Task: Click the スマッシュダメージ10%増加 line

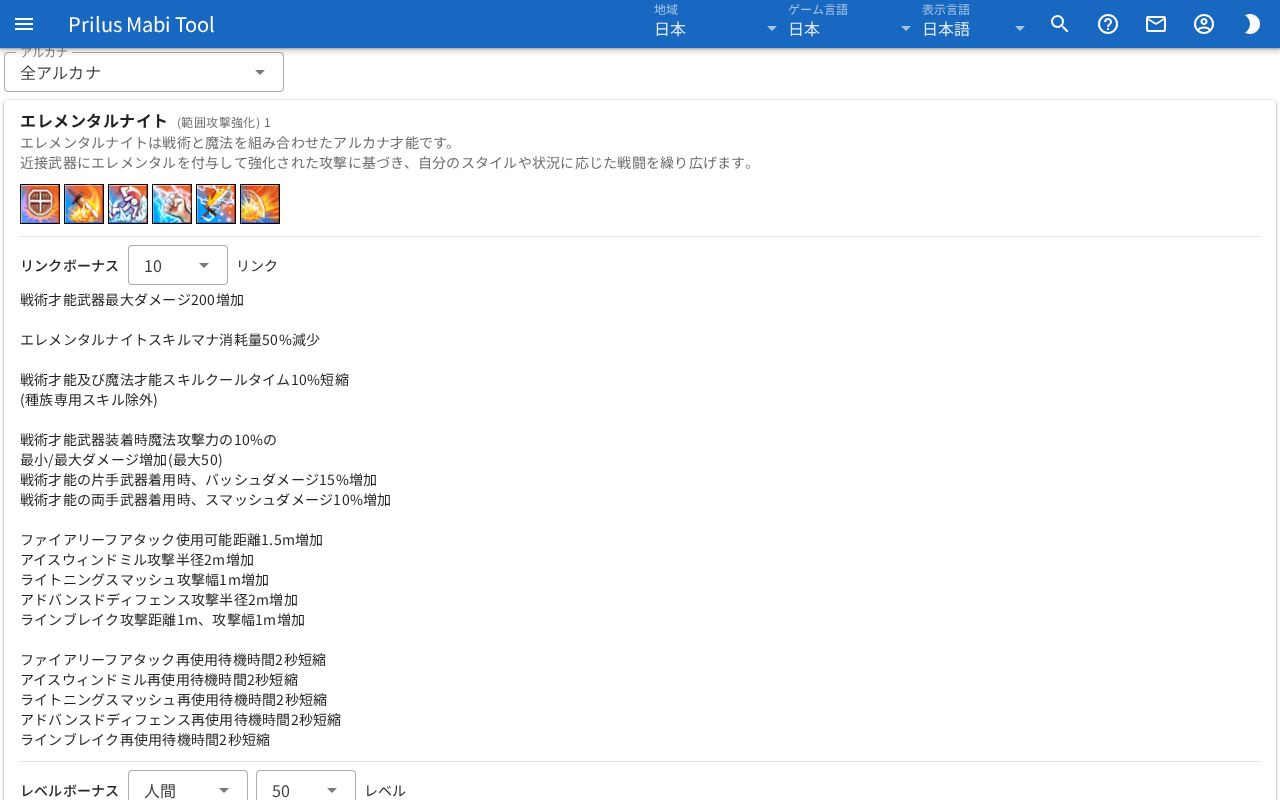Action: pos(205,500)
